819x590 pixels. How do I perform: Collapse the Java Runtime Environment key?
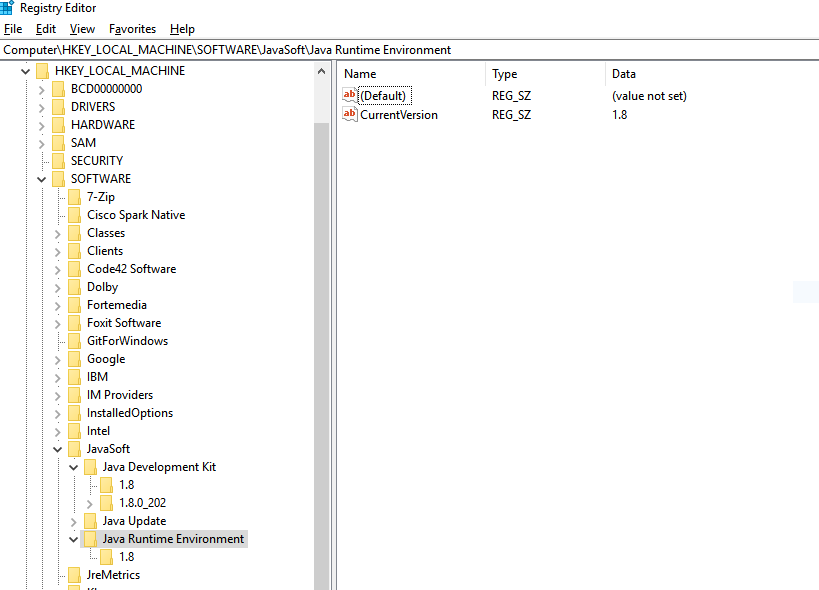click(x=74, y=539)
